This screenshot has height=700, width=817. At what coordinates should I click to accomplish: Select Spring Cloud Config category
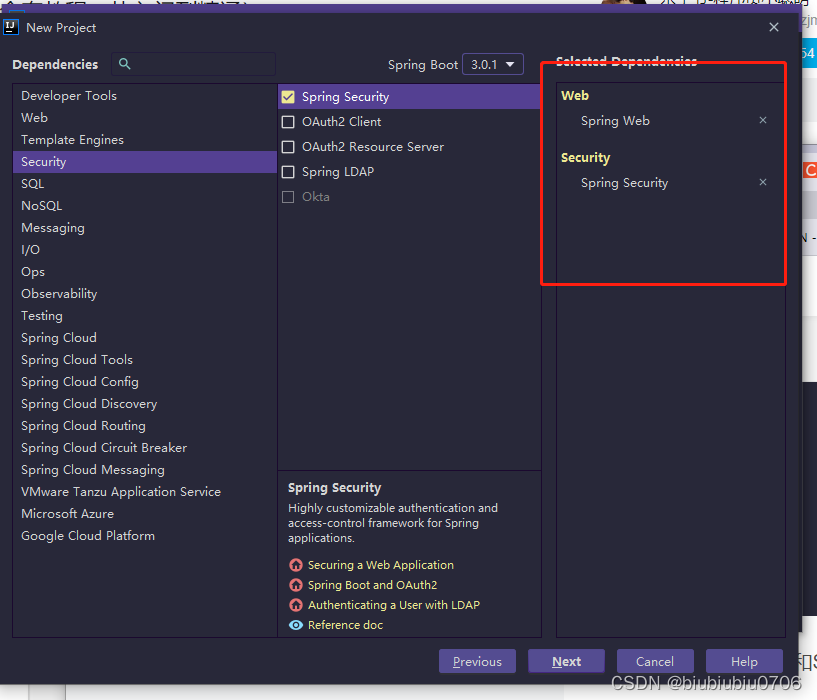tap(145, 382)
